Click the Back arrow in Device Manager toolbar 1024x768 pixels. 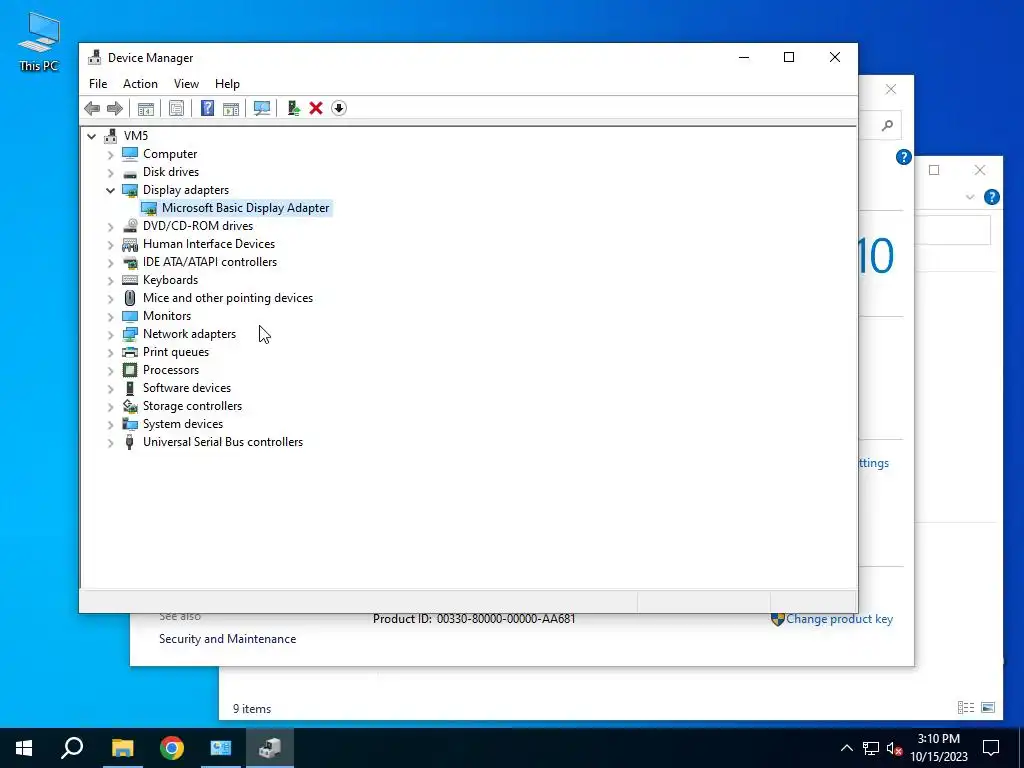(x=92, y=108)
